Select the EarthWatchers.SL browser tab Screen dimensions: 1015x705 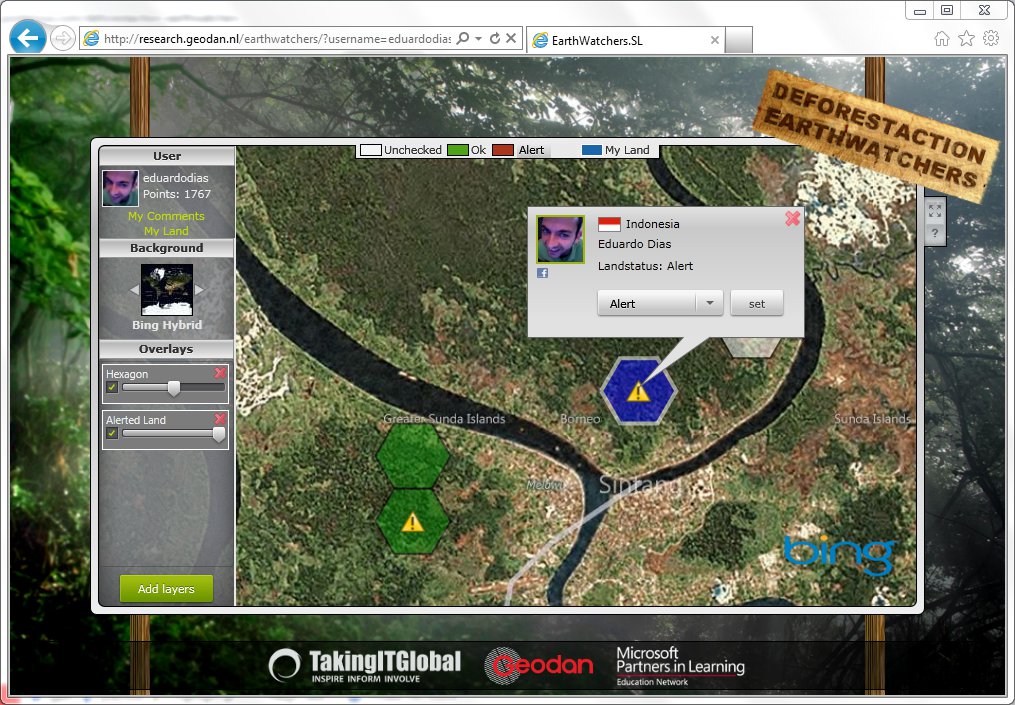(622, 40)
